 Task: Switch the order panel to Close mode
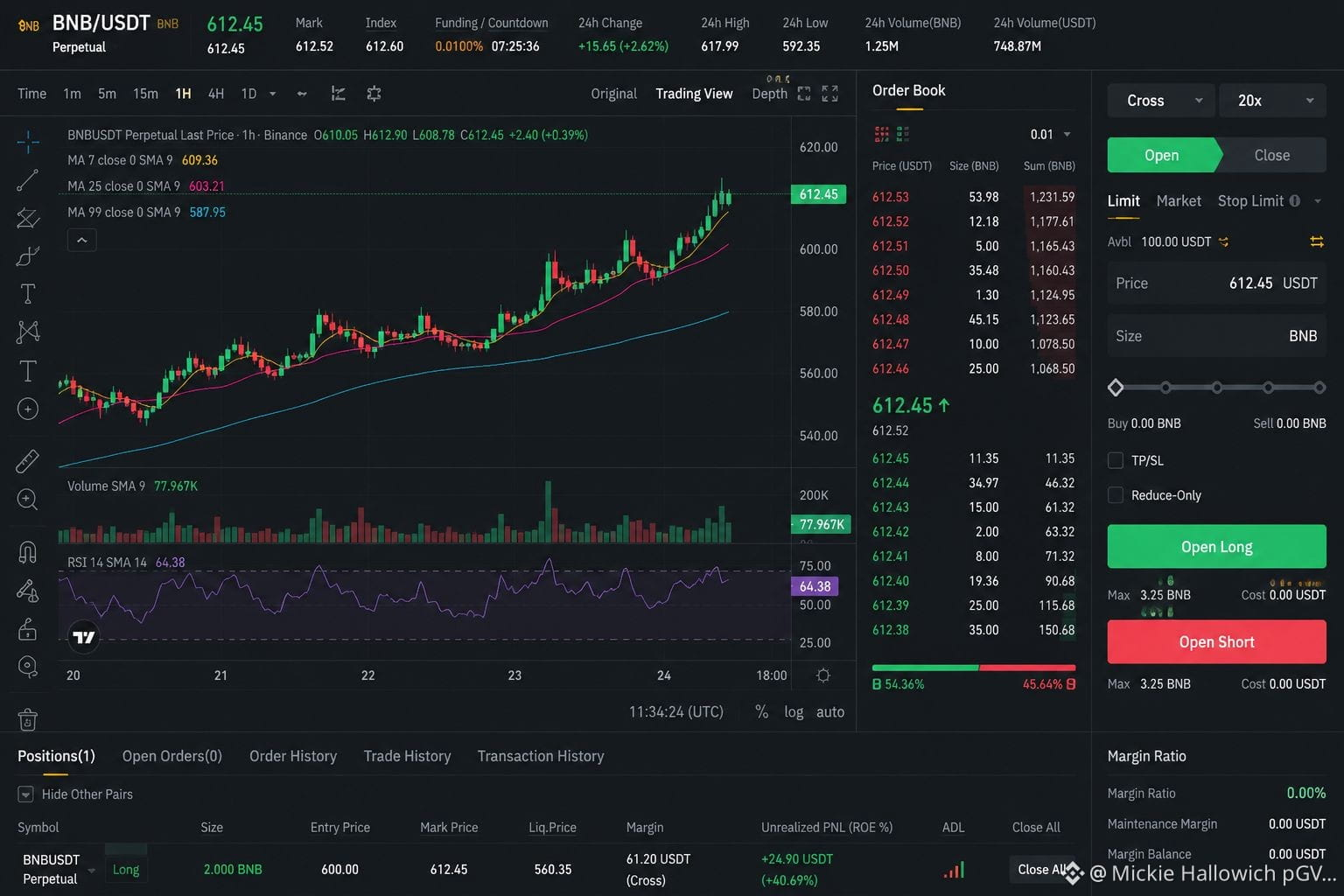coord(1271,155)
